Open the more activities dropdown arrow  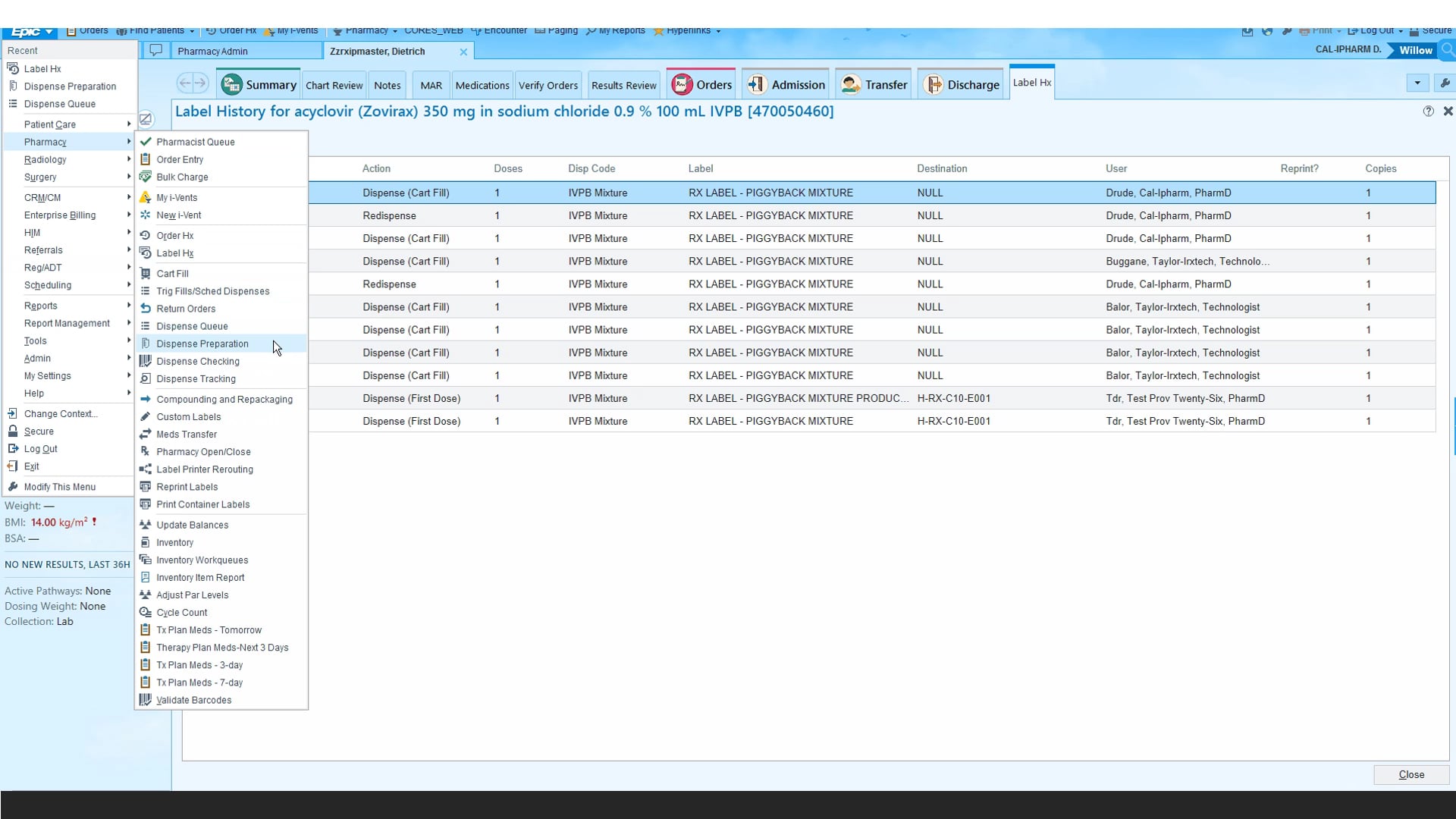pyautogui.click(x=1417, y=83)
